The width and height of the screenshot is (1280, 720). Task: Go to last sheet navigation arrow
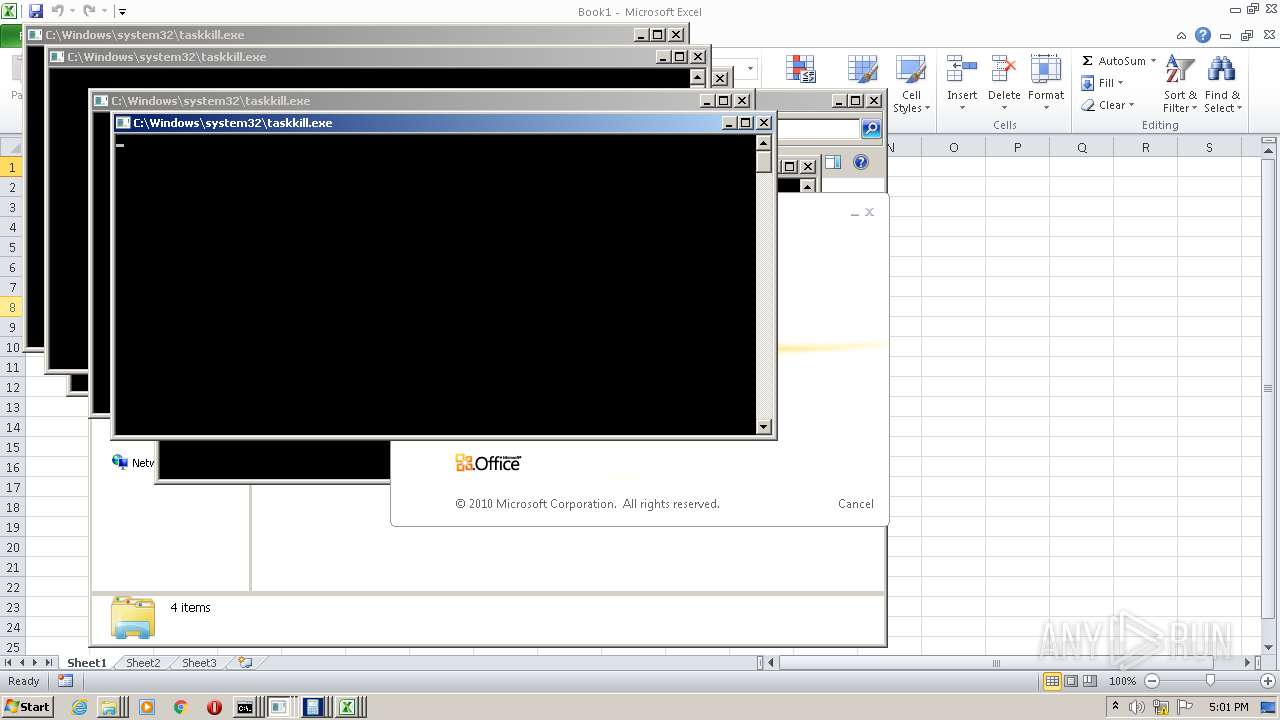48,663
